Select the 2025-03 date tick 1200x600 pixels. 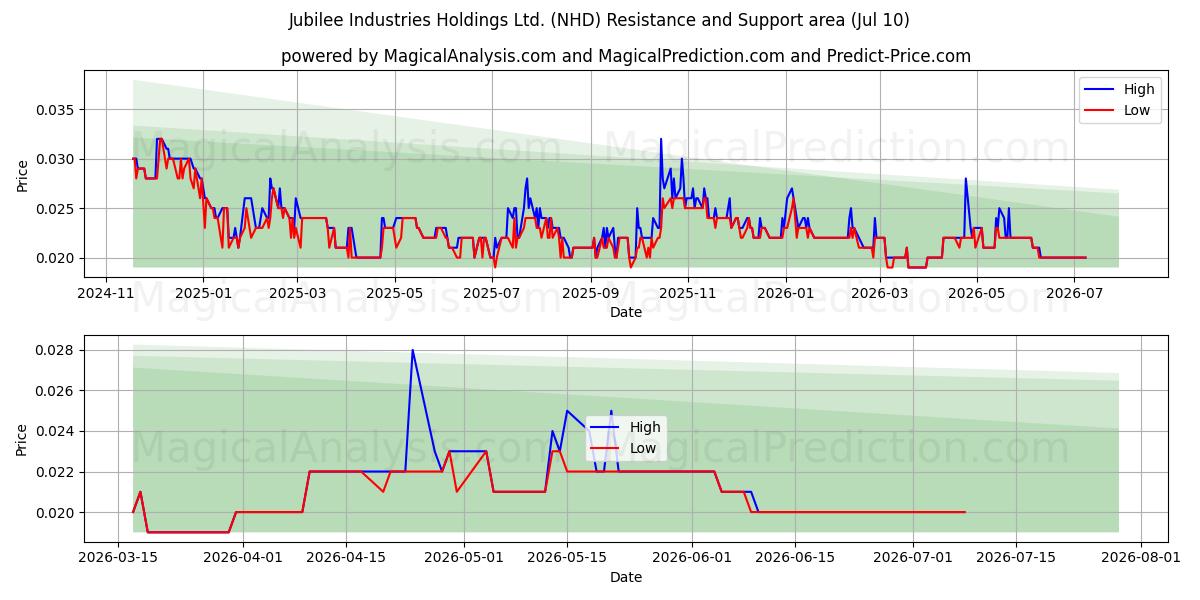click(297, 293)
